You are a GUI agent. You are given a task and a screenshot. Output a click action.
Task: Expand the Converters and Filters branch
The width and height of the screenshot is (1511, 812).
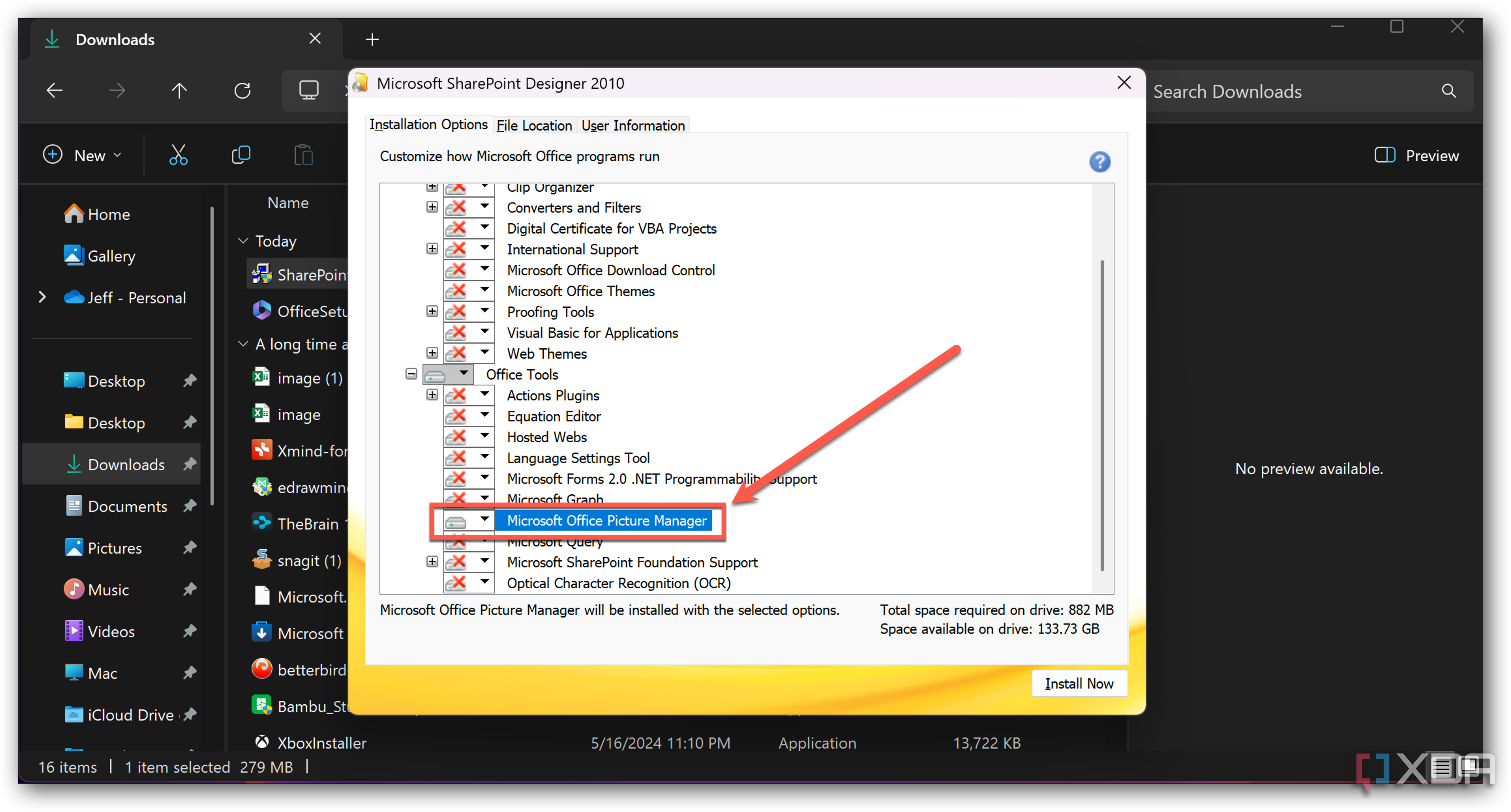tap(433, 206)
